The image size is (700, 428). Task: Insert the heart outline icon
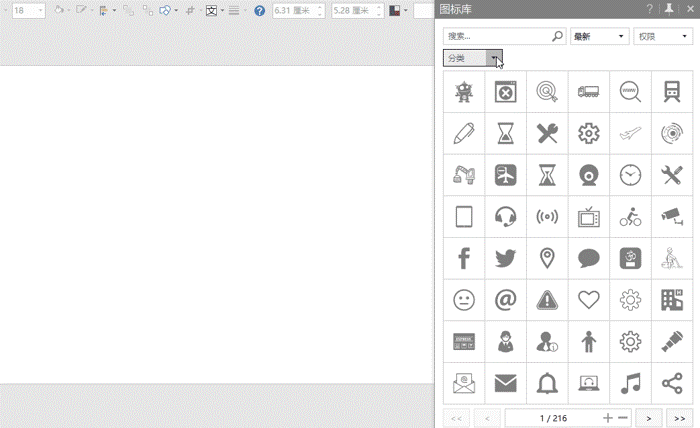tap(588, 299)
